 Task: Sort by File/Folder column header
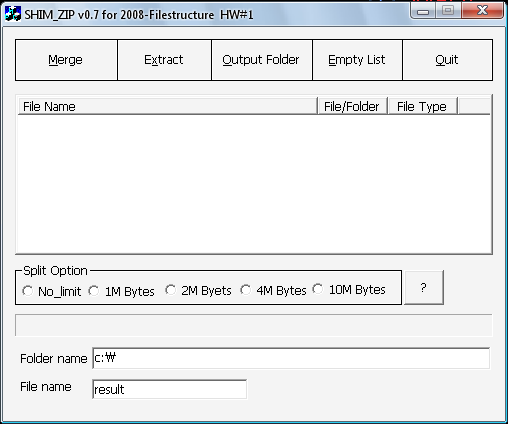[352, 106]
